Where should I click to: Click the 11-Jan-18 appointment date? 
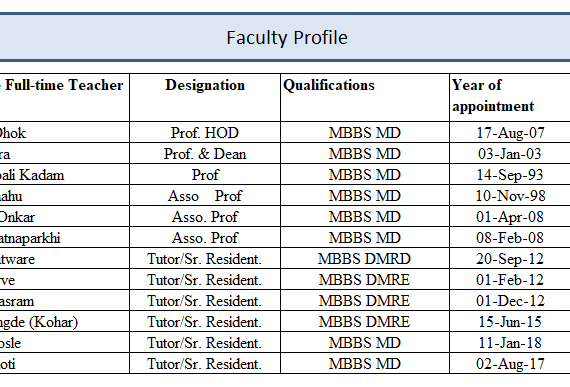(510, 342)
